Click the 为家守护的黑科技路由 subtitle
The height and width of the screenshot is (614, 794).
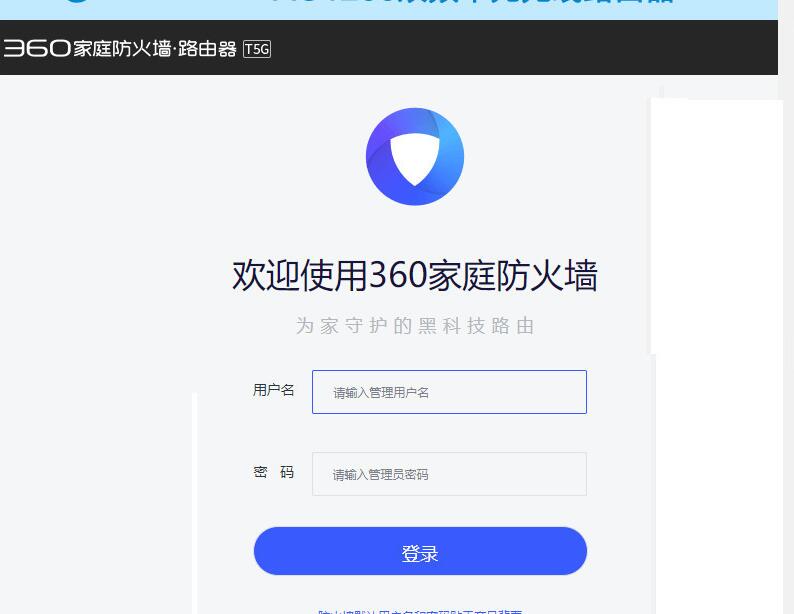tap(415, 325)
